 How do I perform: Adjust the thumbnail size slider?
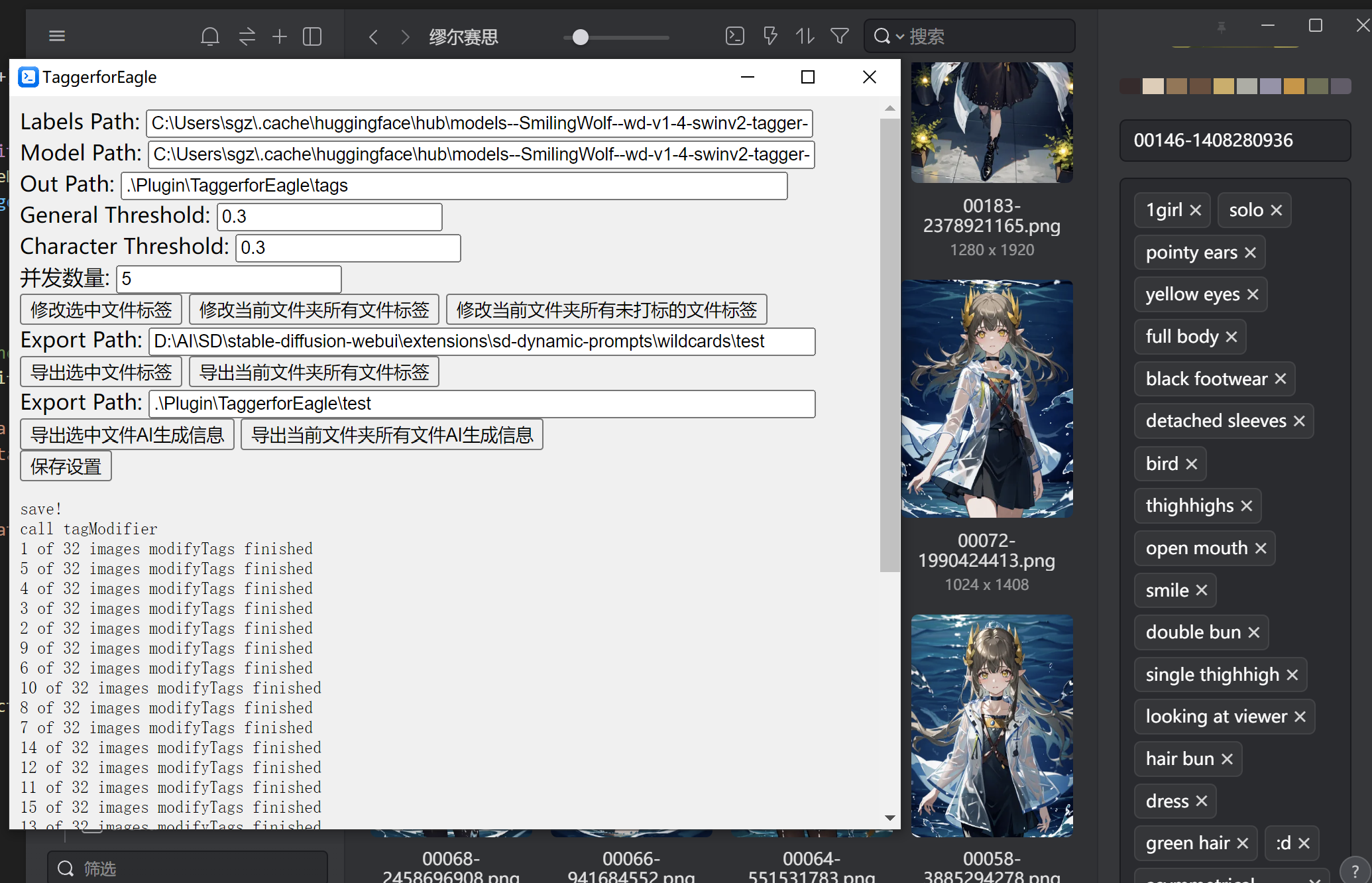[x=580, y=37]
